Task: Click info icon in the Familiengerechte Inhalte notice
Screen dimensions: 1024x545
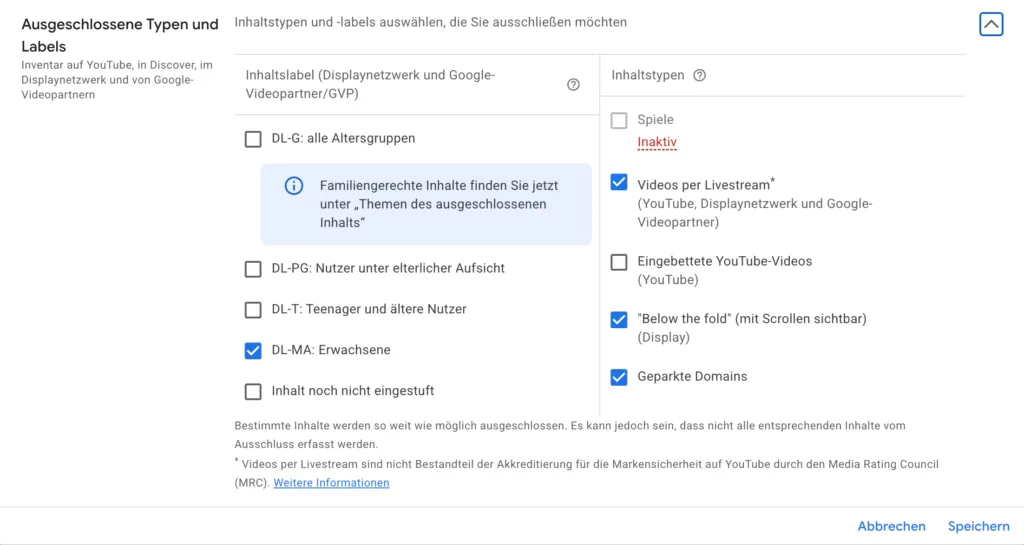Action: point(294,185)
